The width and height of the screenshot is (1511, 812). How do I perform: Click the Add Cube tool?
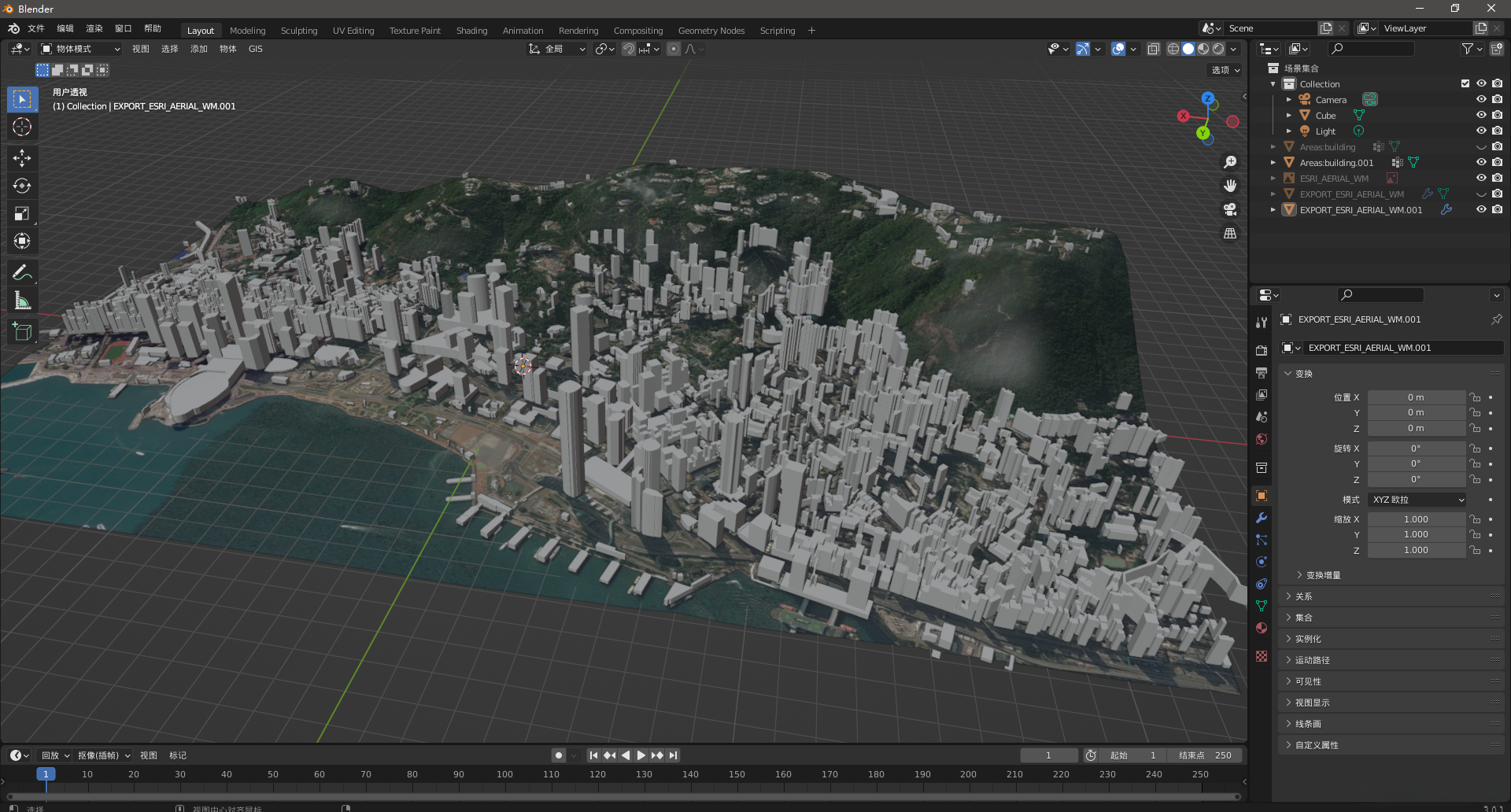pos(22,332)
